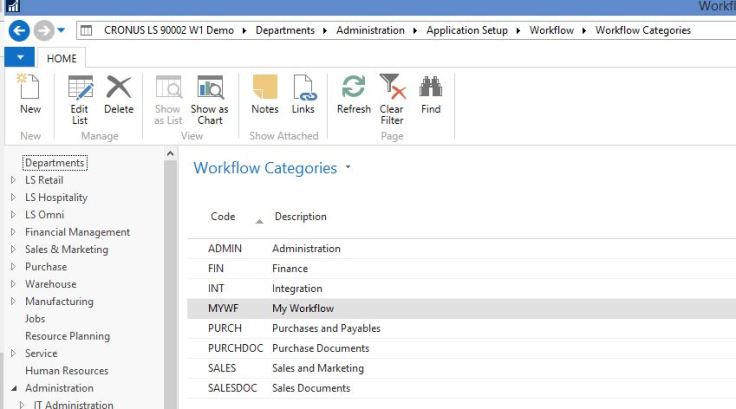This screenshot has height=409, width=736.
Task: Open the blue application menu dropdown
Action: click(x=20, y=57)
